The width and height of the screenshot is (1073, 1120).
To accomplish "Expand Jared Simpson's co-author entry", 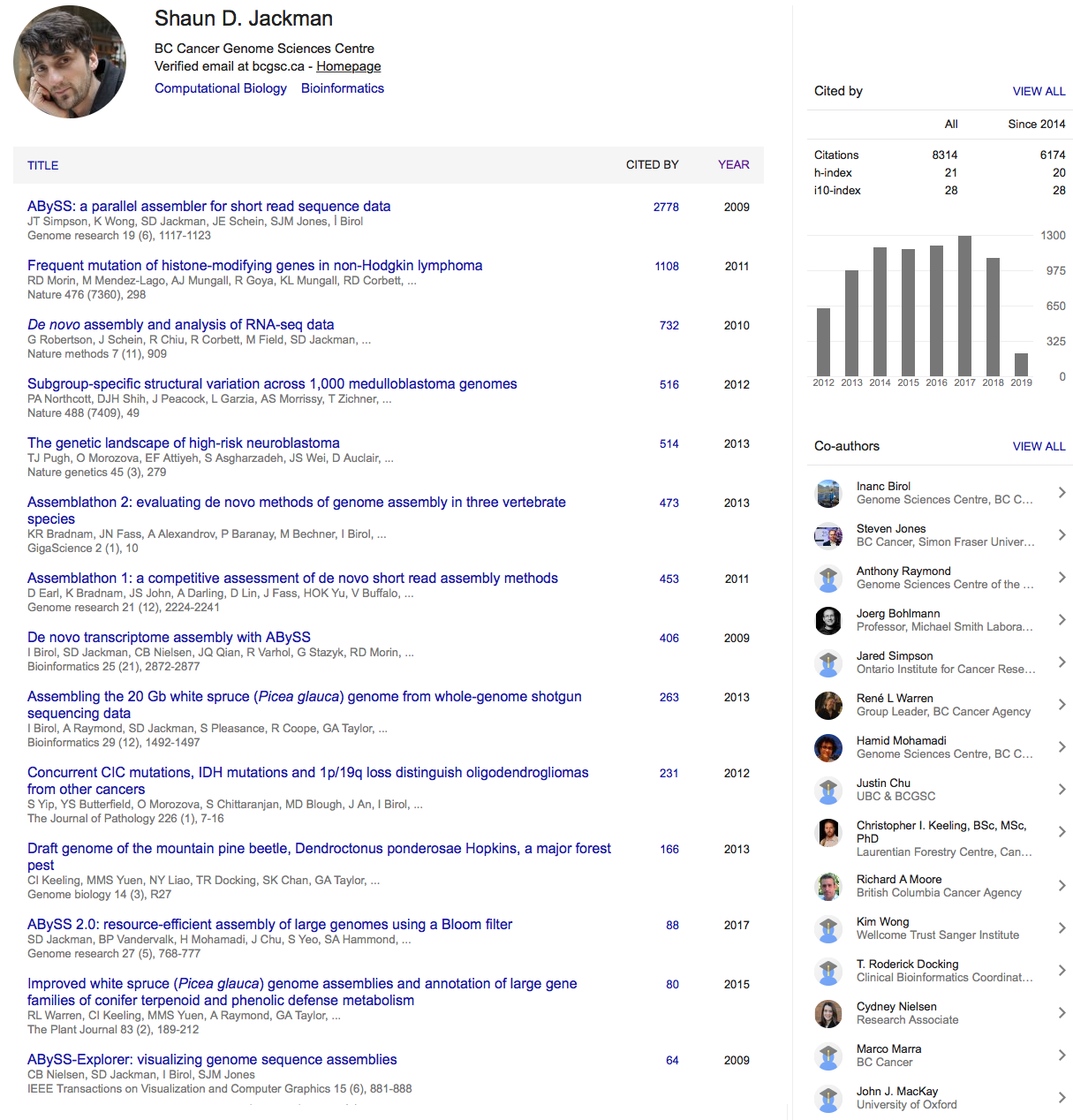I will tap(1062, 662).
